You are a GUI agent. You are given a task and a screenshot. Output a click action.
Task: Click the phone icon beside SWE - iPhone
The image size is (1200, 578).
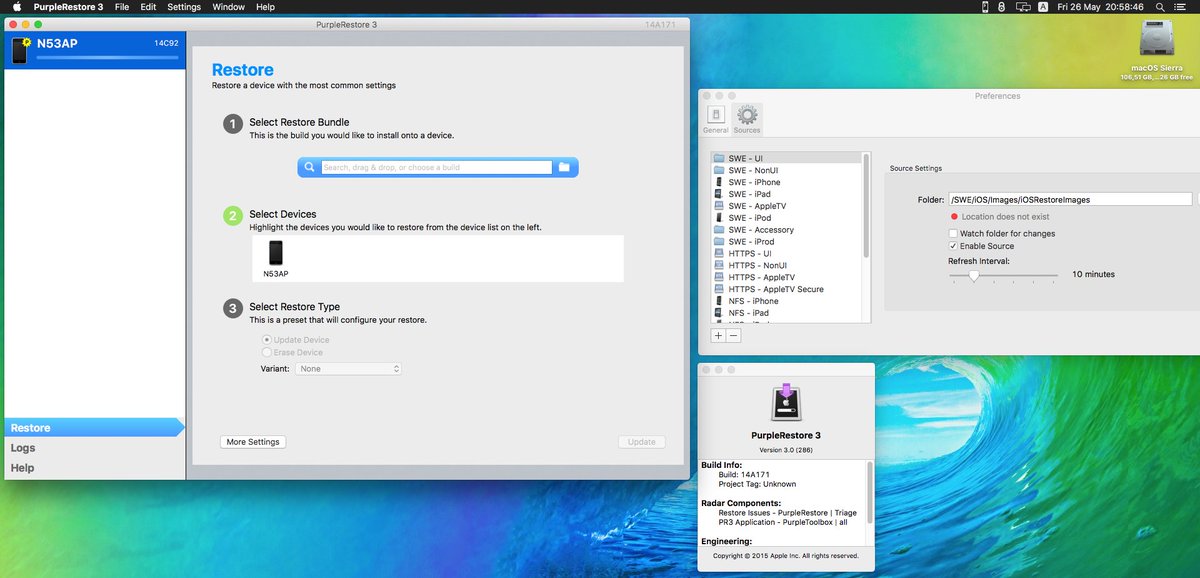[719, 182]
